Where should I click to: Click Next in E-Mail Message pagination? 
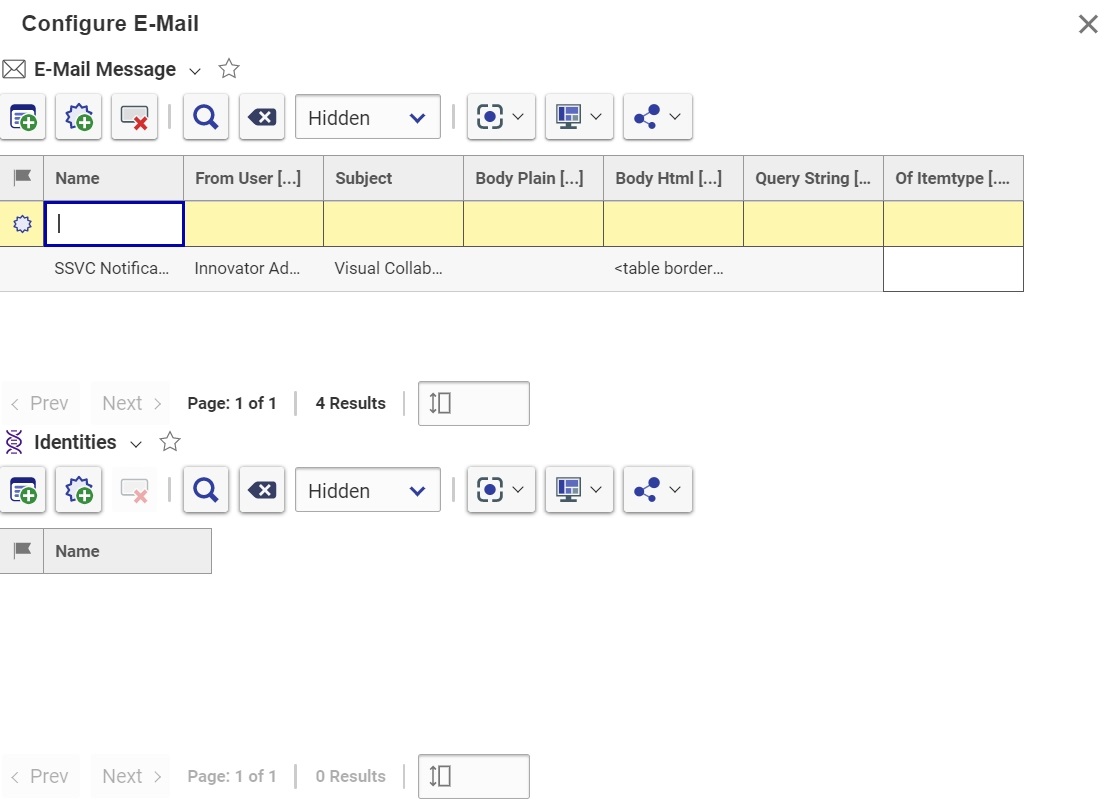point(131,404)
